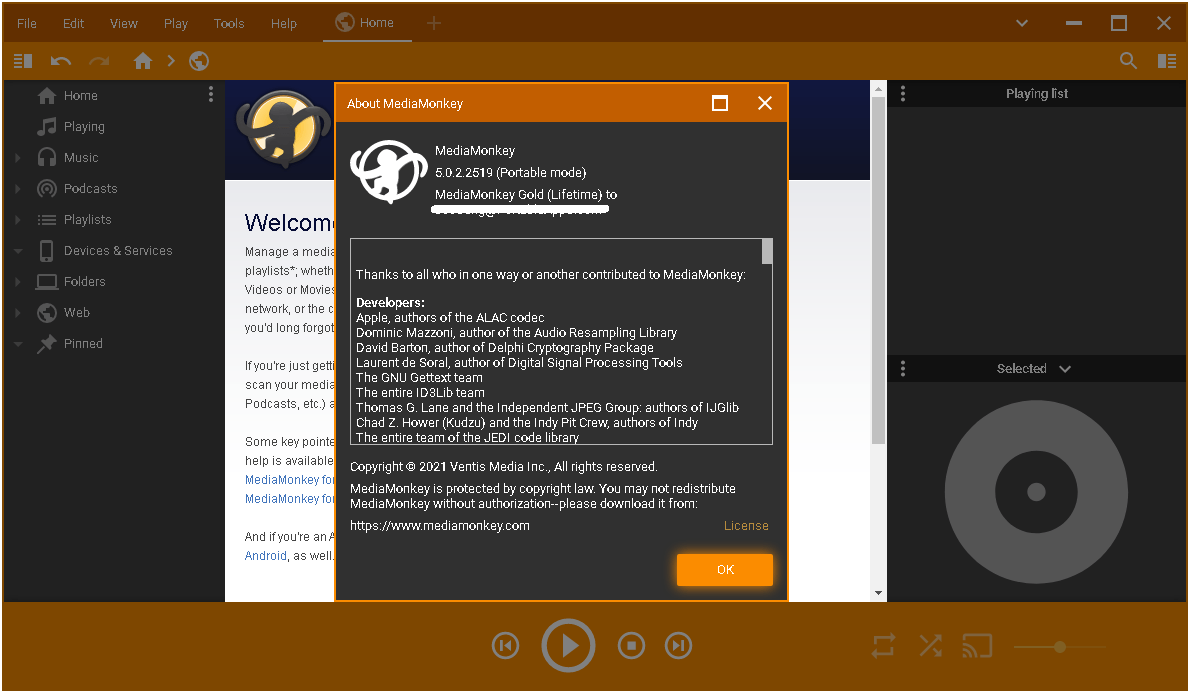Collapse the Pinned tree arrow

tap(17, 344)
